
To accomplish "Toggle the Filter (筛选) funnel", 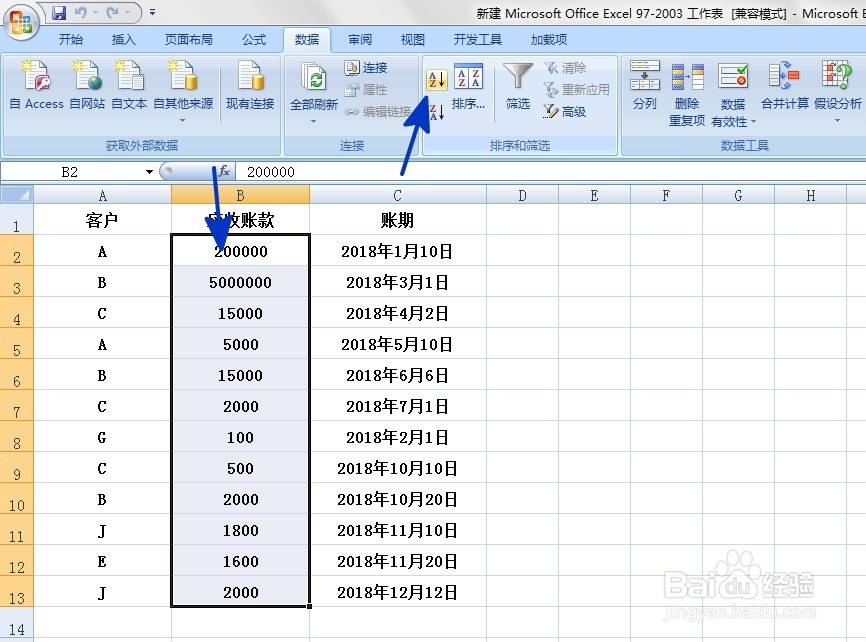I will [518, 86].
